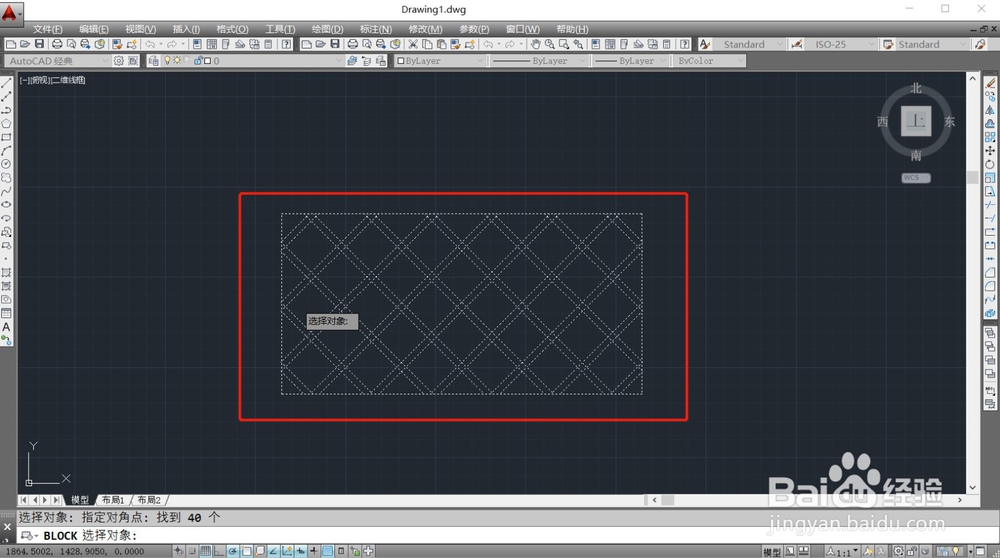
Task: Open the 文件(F) menu
Action: tap(48, 29)
